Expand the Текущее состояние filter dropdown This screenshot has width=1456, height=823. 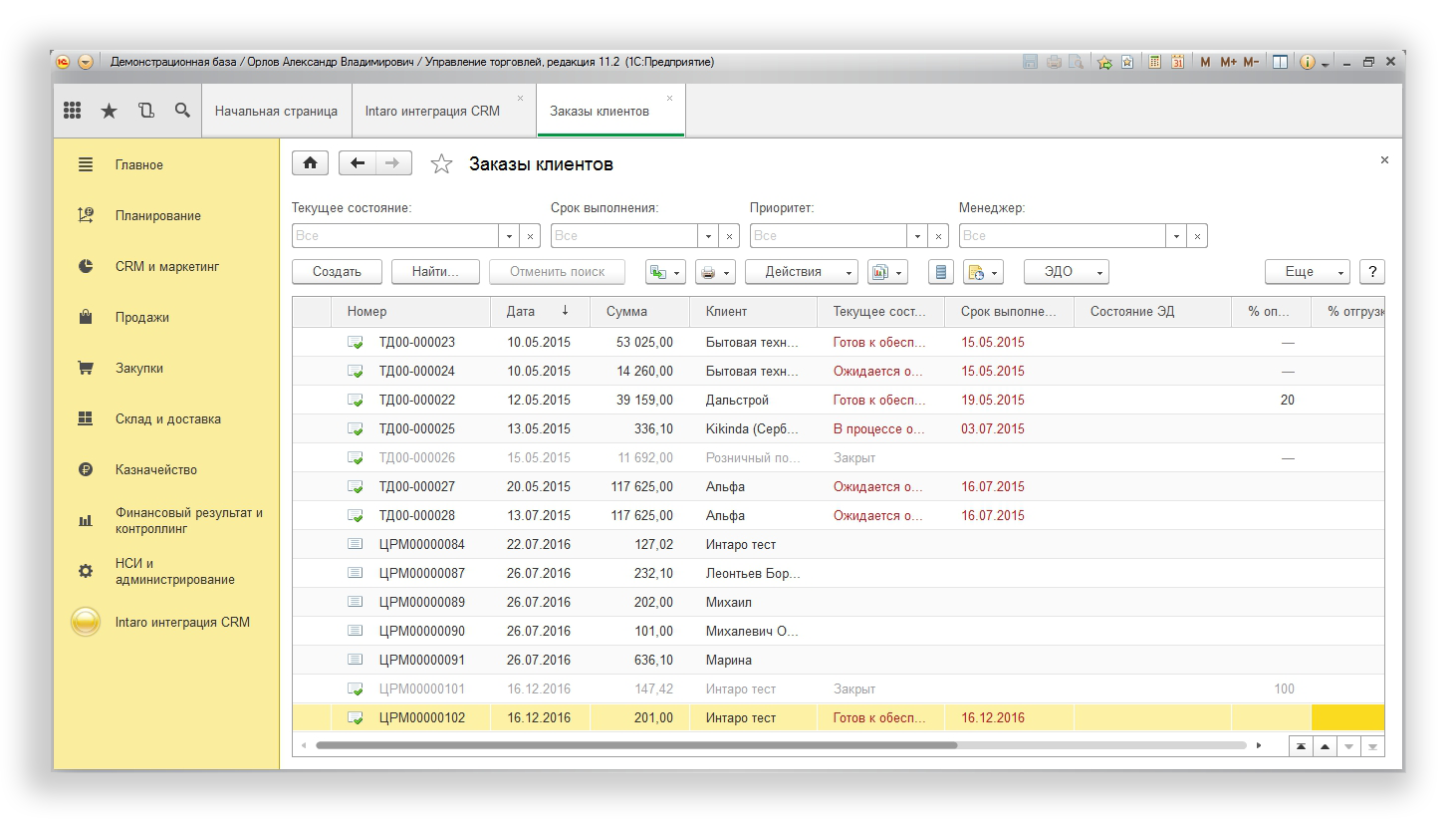[x=509, y=236]
